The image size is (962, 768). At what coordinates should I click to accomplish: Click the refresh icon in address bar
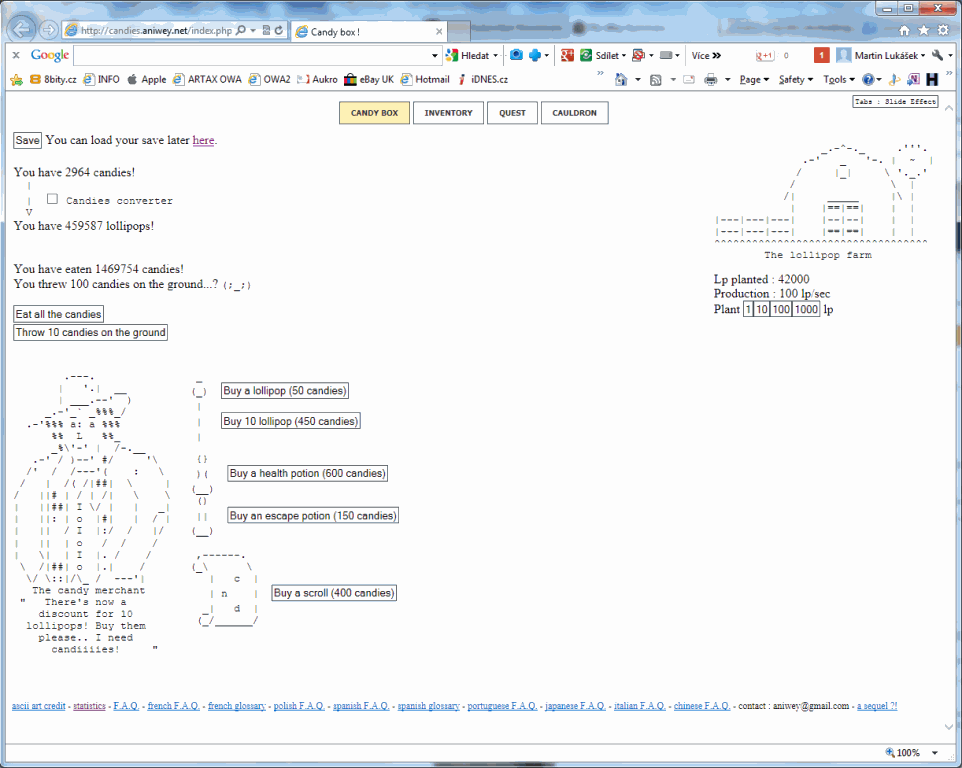[278, 31]
